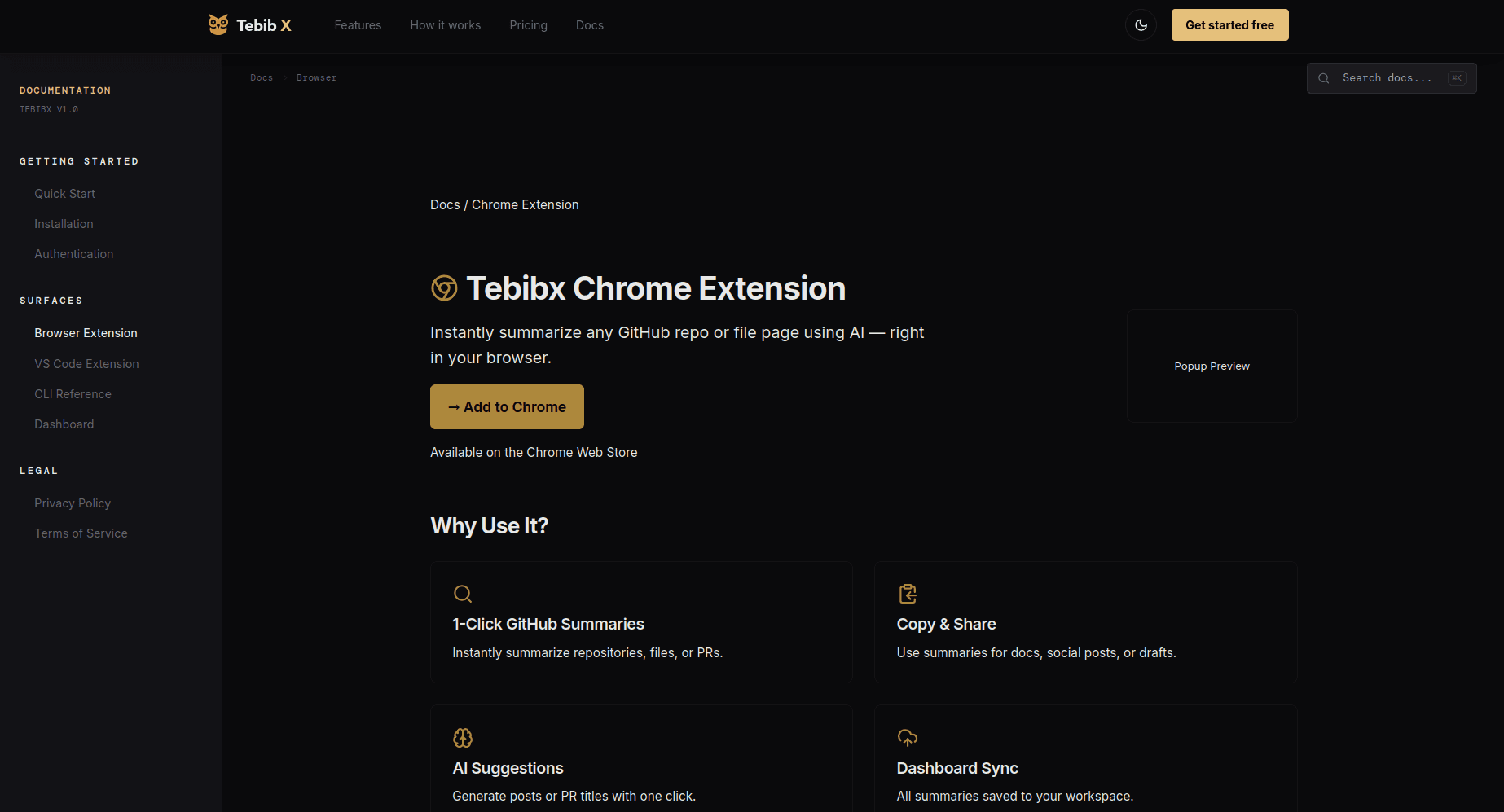Toggle the dark mode moon button

(1141, 25)
